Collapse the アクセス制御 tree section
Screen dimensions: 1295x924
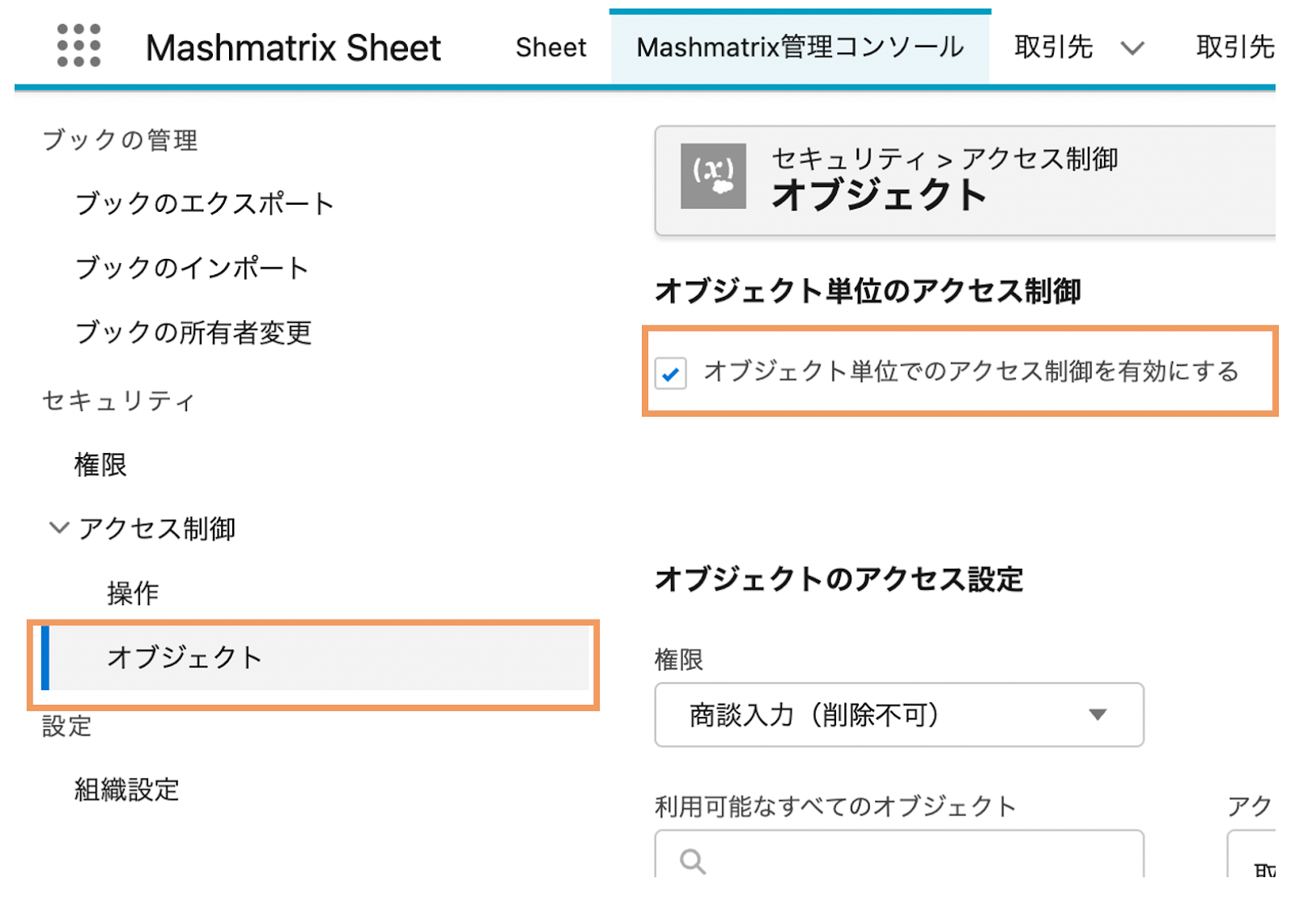[x=58, y=528]
